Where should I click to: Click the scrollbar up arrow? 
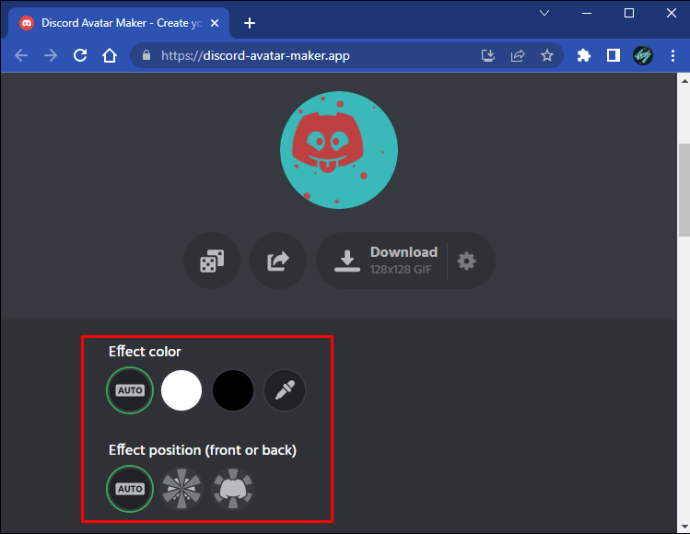(684, 81)
